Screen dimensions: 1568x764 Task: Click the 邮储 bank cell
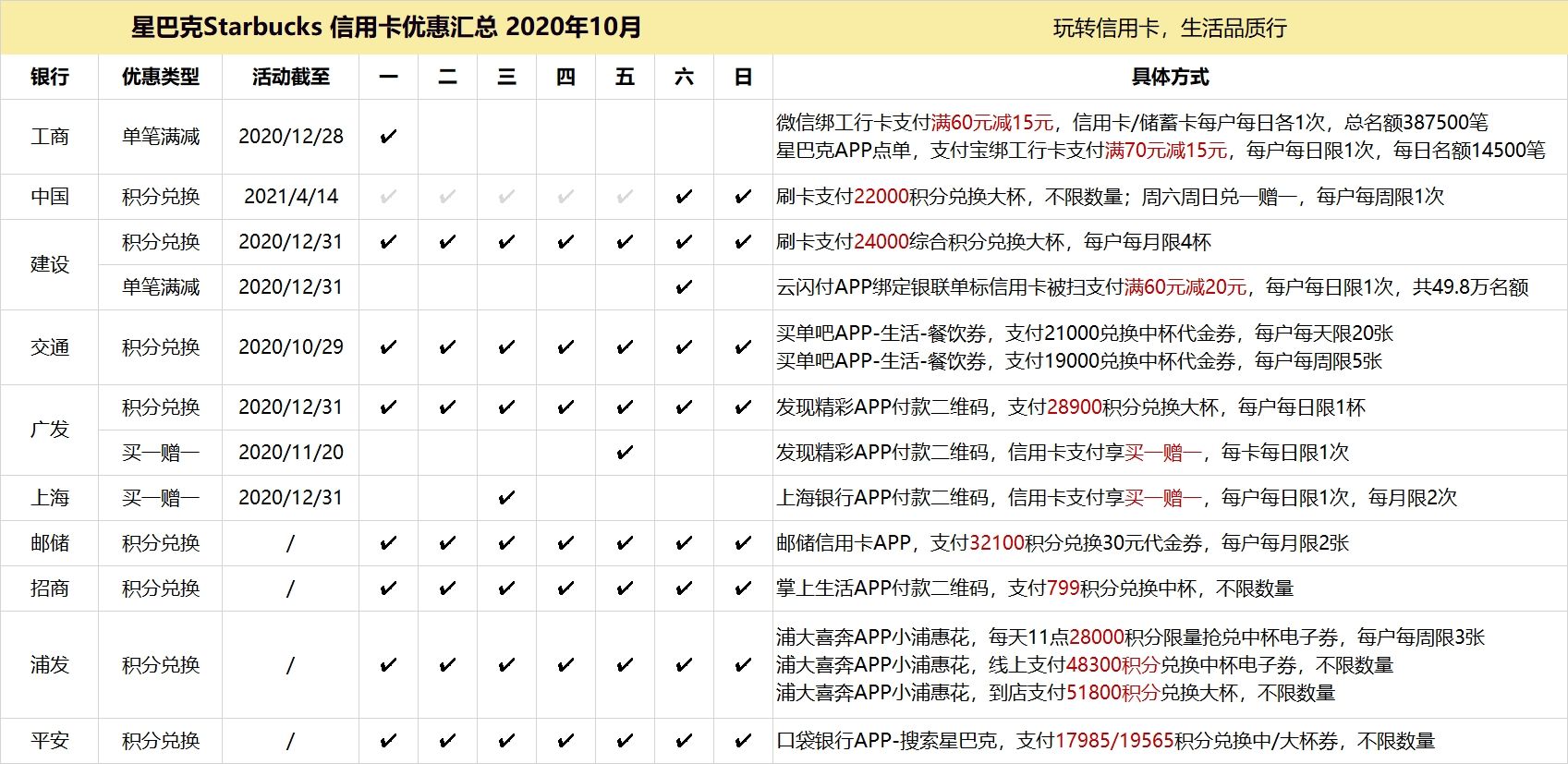pos(50,543)
